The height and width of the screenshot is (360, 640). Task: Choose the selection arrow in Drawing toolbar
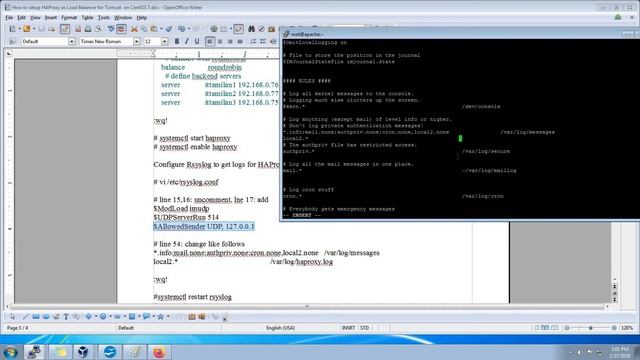click(12, 316)
